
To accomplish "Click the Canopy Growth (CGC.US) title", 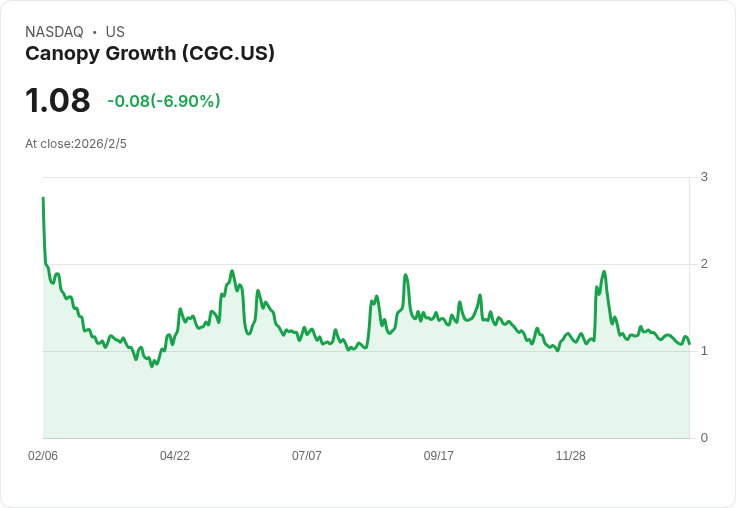I will (x=150, y=54).
